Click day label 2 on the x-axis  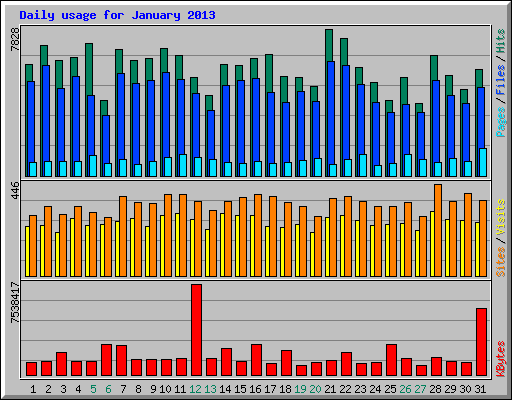point(48,389)
